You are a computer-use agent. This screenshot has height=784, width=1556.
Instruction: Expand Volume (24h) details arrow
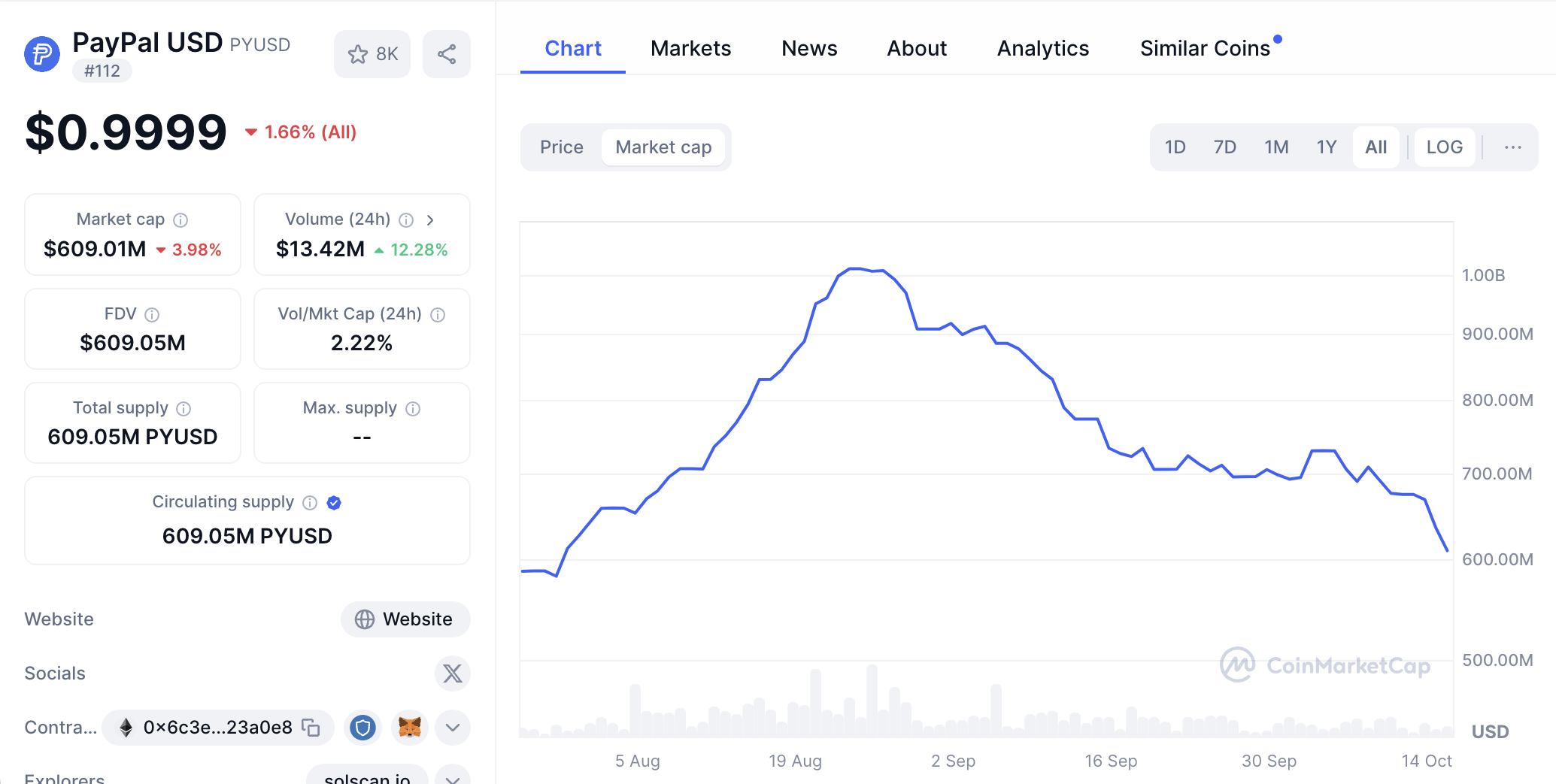tap(430, 220)
